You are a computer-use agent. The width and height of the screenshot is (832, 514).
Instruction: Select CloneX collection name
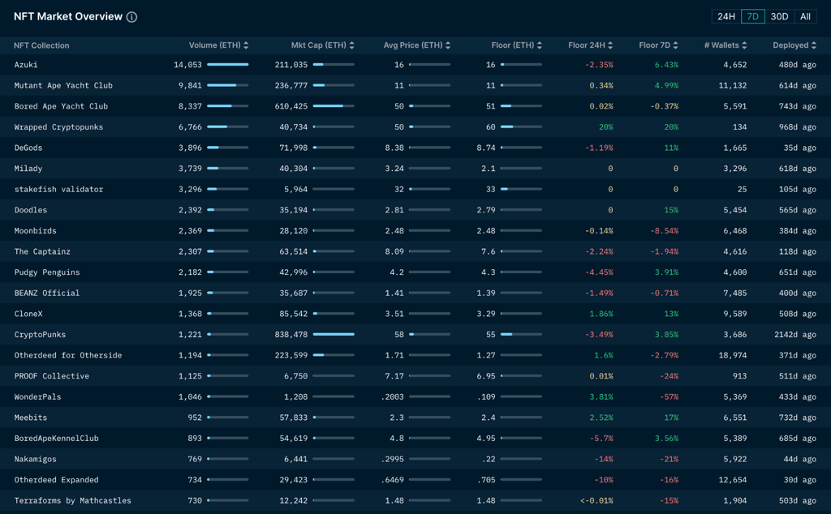[x=28, y=313]
